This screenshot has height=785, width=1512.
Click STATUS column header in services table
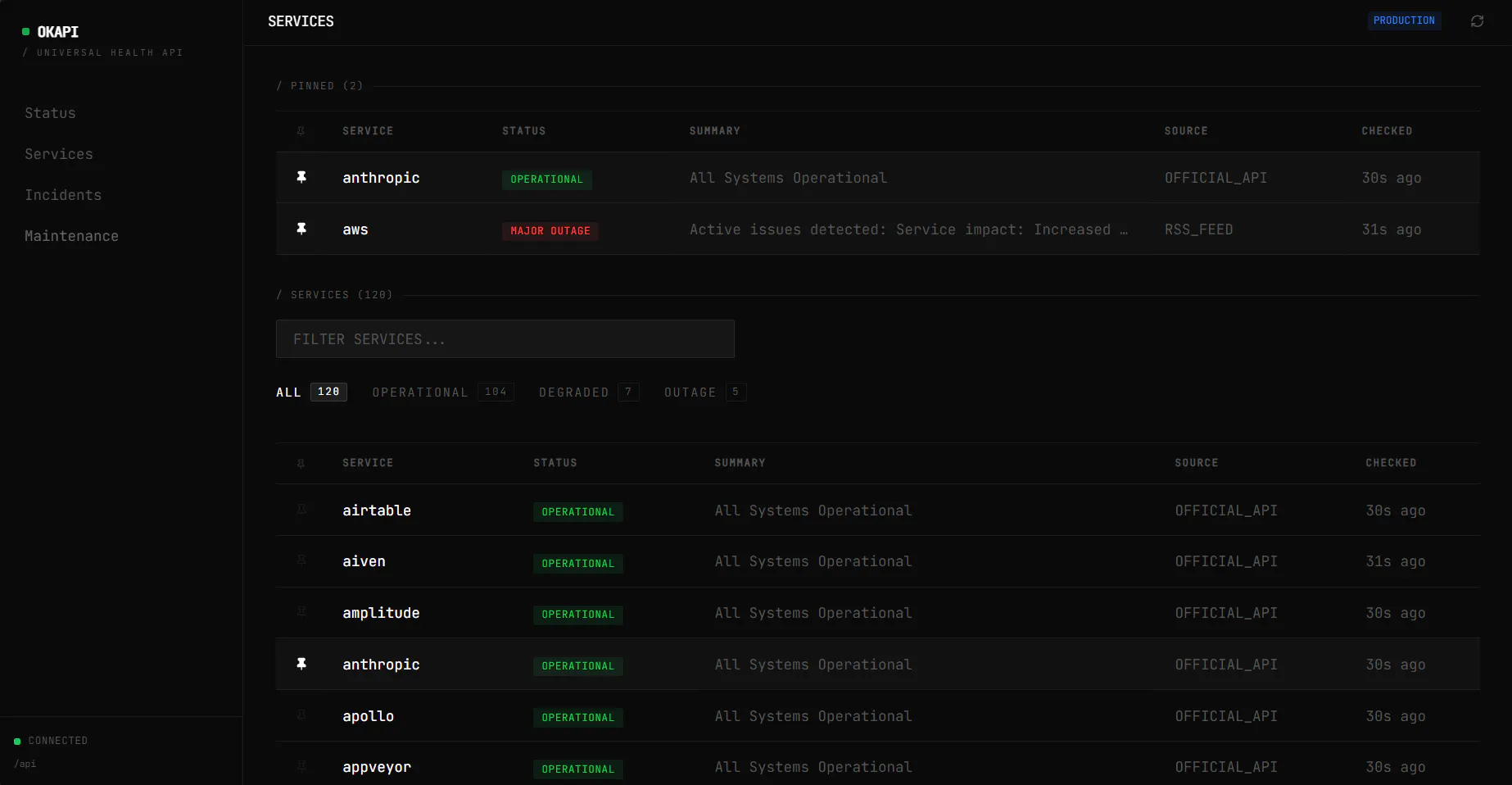pos(555,463)
